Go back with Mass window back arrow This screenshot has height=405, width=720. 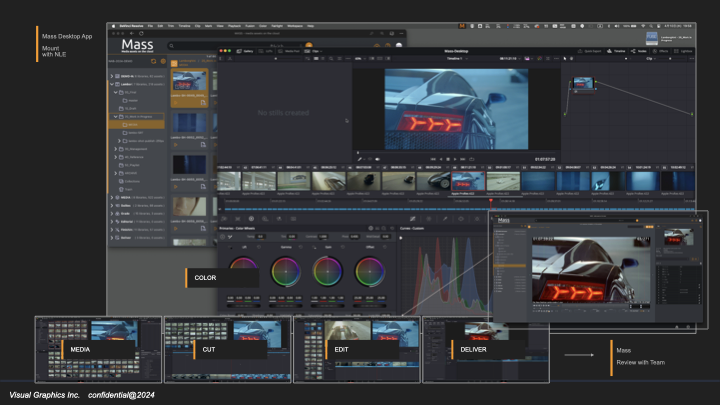point(131,34)
